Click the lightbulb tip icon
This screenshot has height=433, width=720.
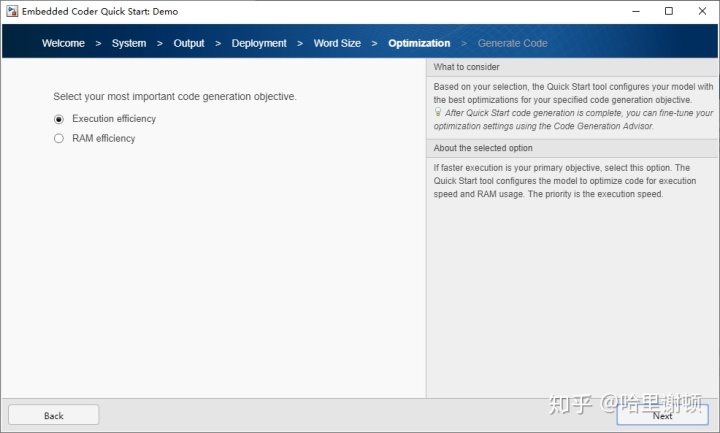click(x=438, y=112)
